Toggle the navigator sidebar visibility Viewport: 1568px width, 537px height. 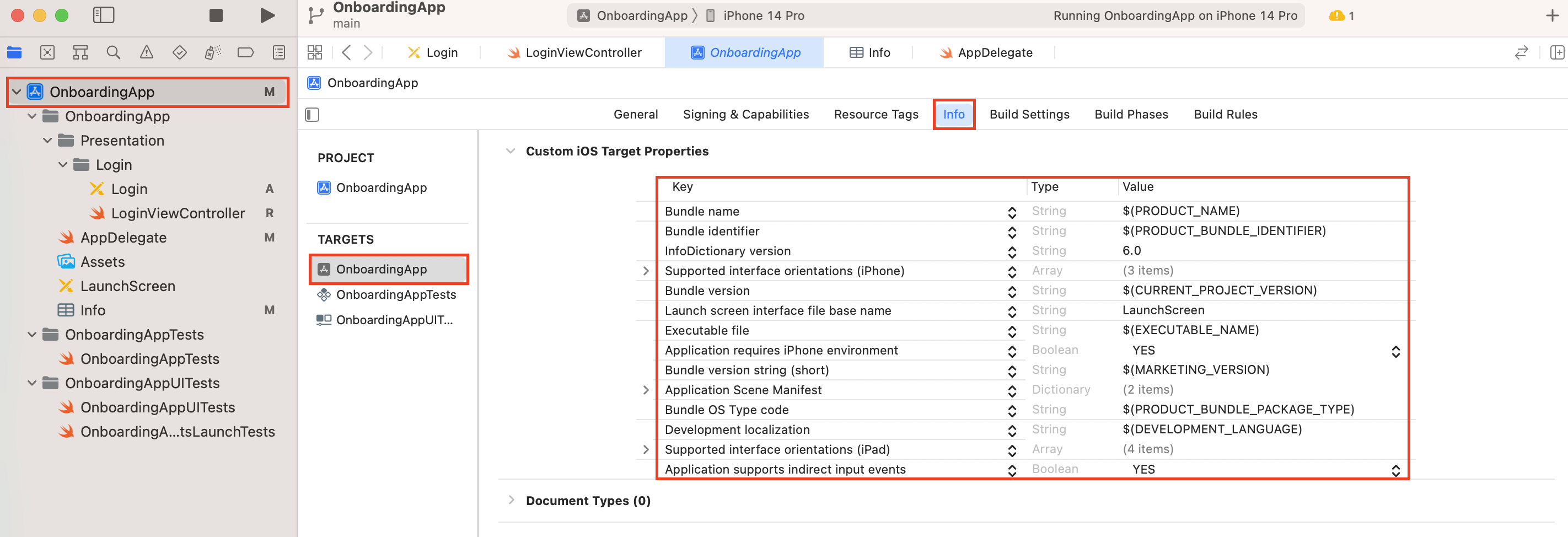pos(104,15)
